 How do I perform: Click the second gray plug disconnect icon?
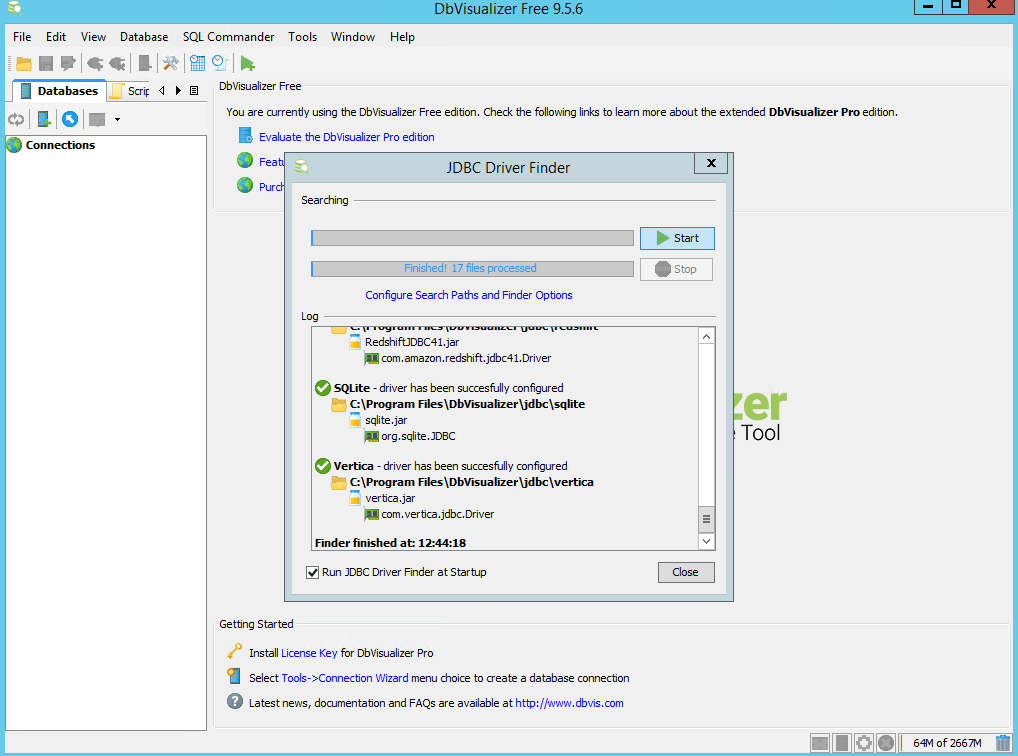[118, 63]
